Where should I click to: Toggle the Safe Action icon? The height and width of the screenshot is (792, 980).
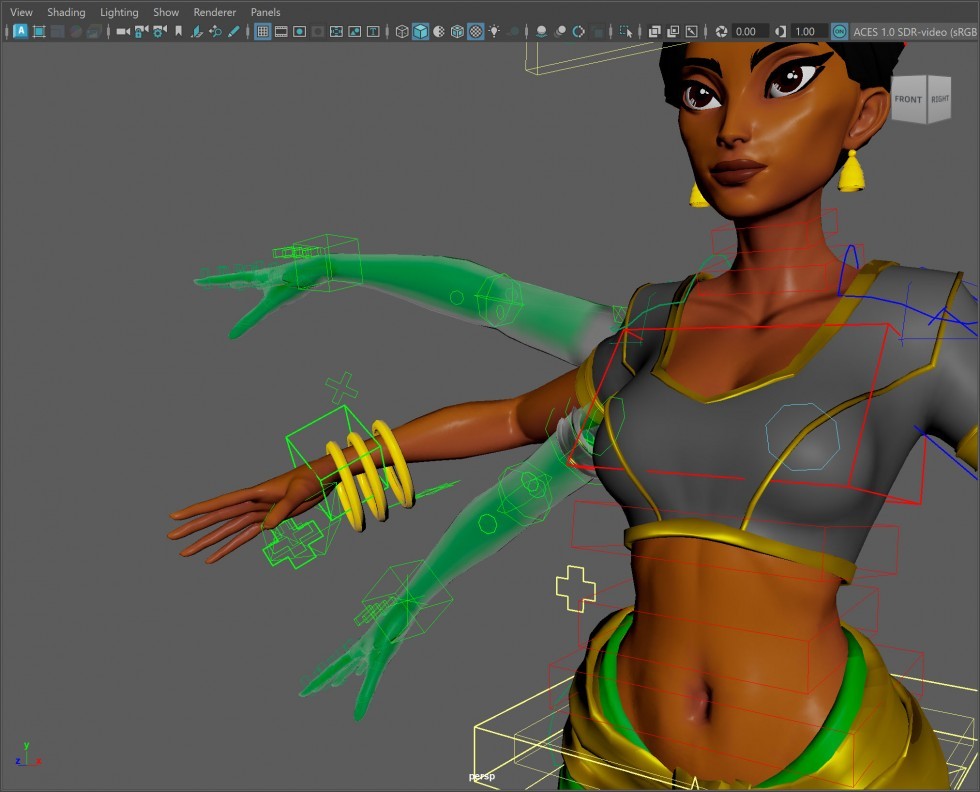[x=354, y=31]
